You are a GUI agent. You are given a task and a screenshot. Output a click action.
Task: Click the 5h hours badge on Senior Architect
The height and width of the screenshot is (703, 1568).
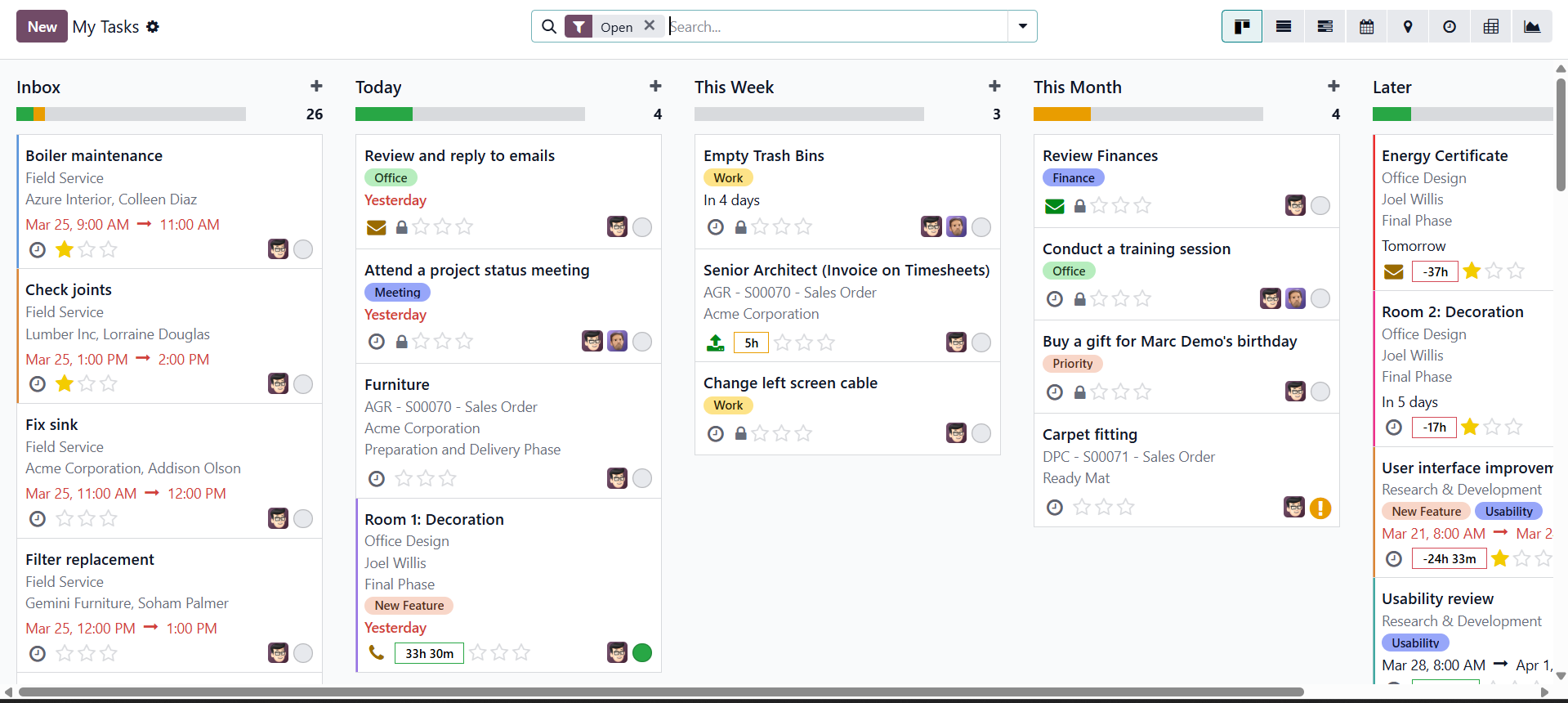click(751, 343)
